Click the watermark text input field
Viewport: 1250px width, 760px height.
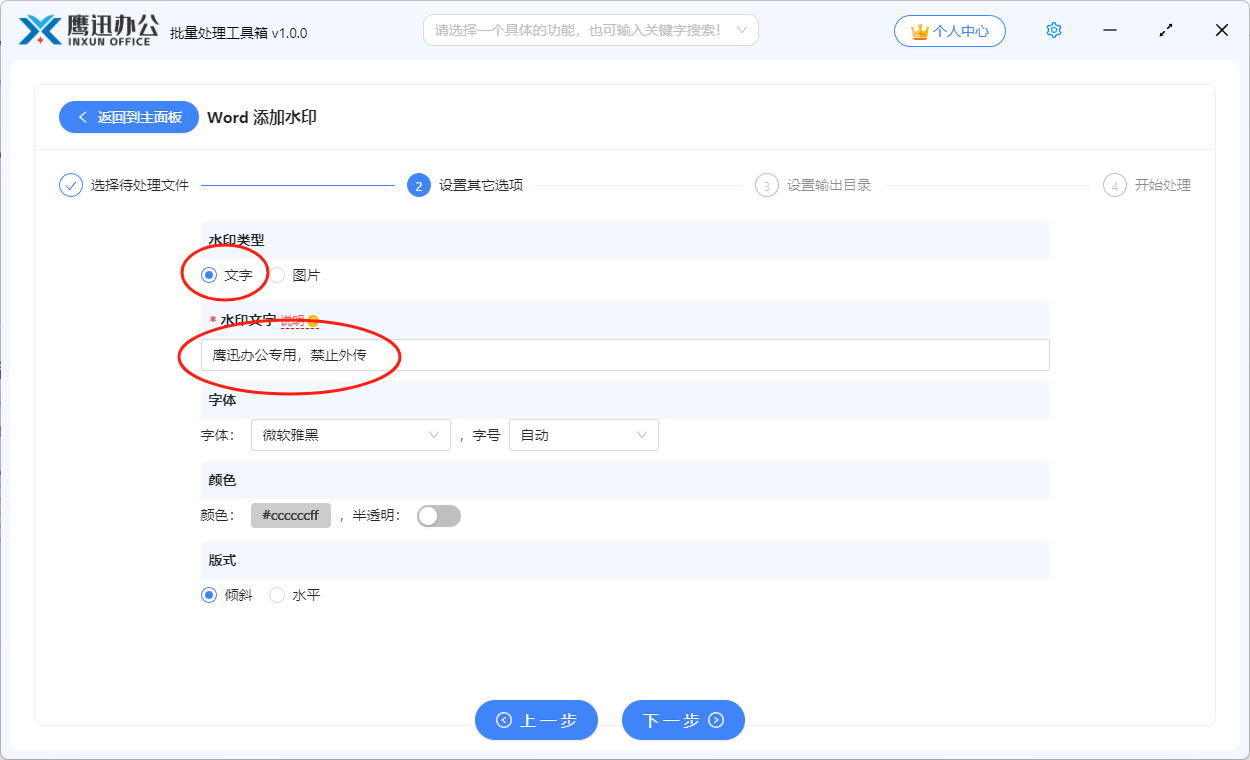625,355
